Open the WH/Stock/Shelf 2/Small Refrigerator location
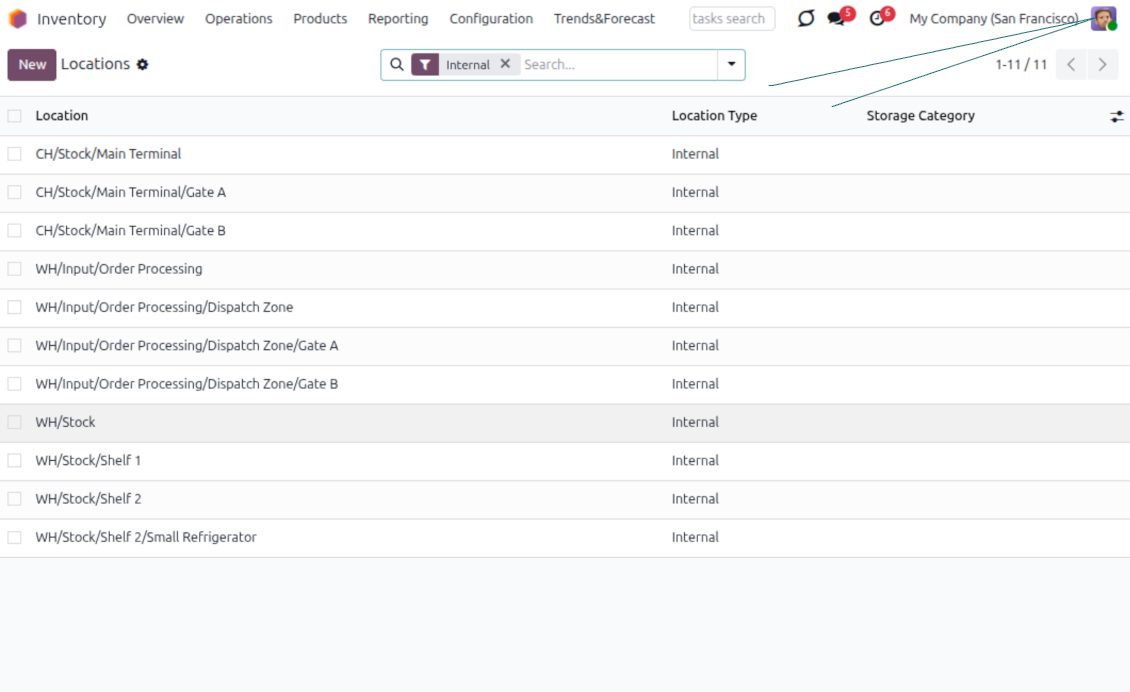 point(146,538)
